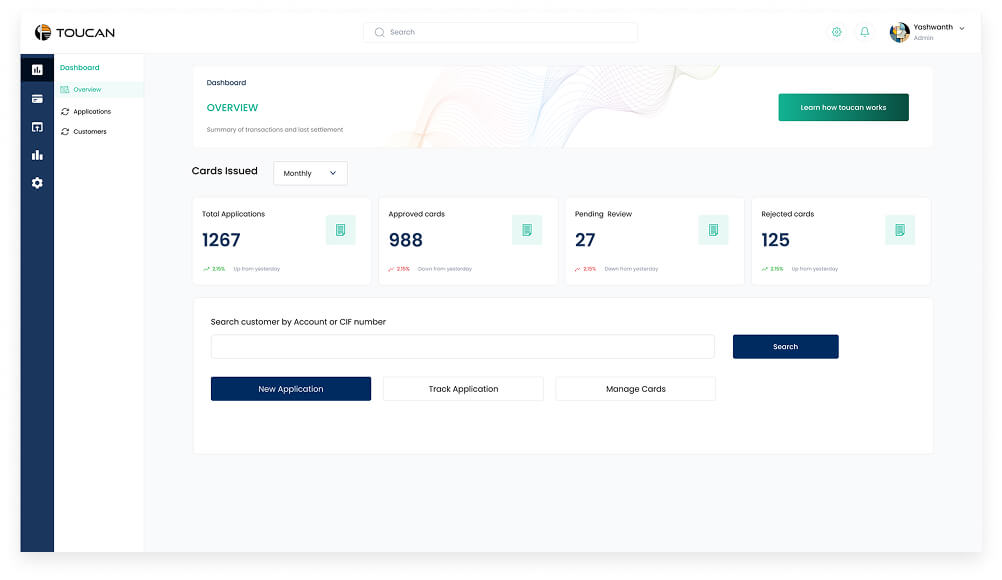Click the Manage Cards button
This screenshot has width=1002, height=580.
pyautogui.click(x=635, y=389)
